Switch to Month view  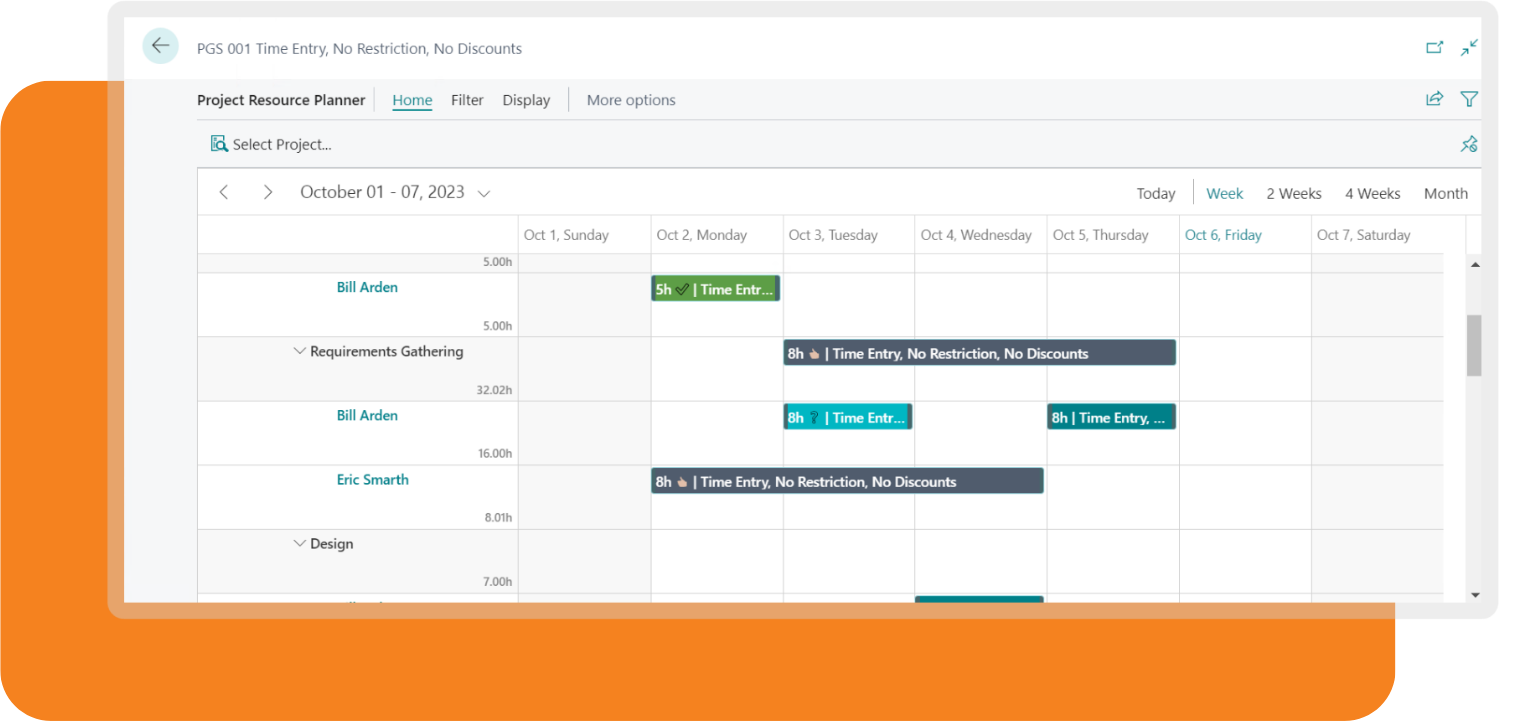1446,192
